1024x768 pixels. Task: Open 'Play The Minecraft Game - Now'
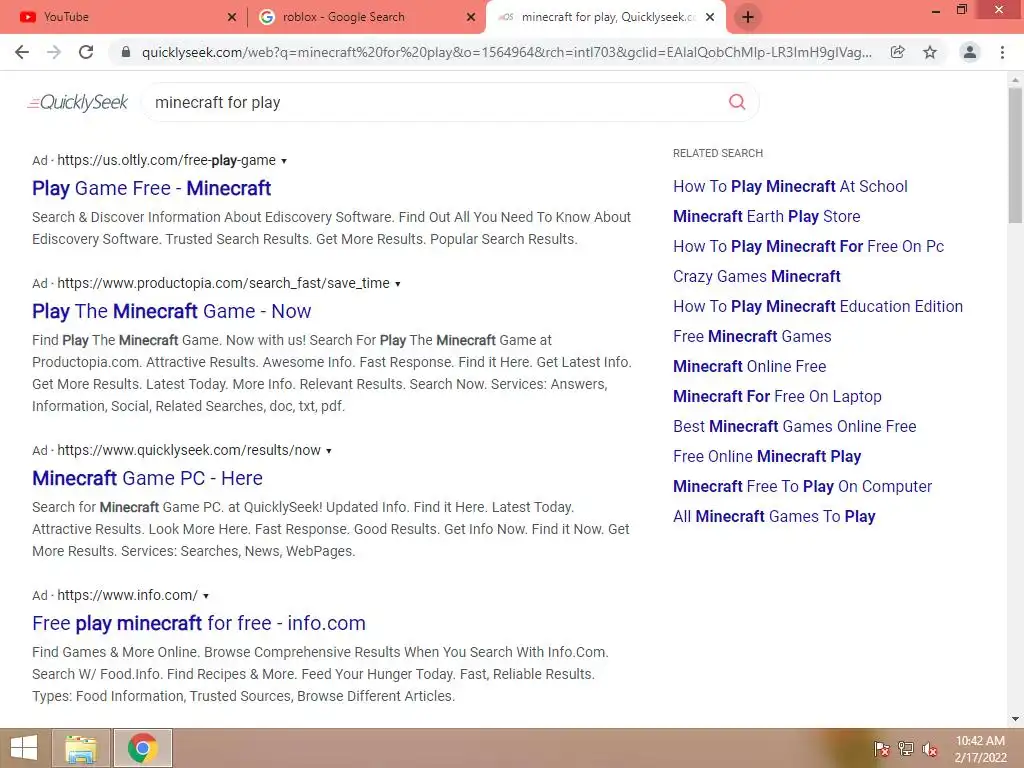[x=172, y=311]
